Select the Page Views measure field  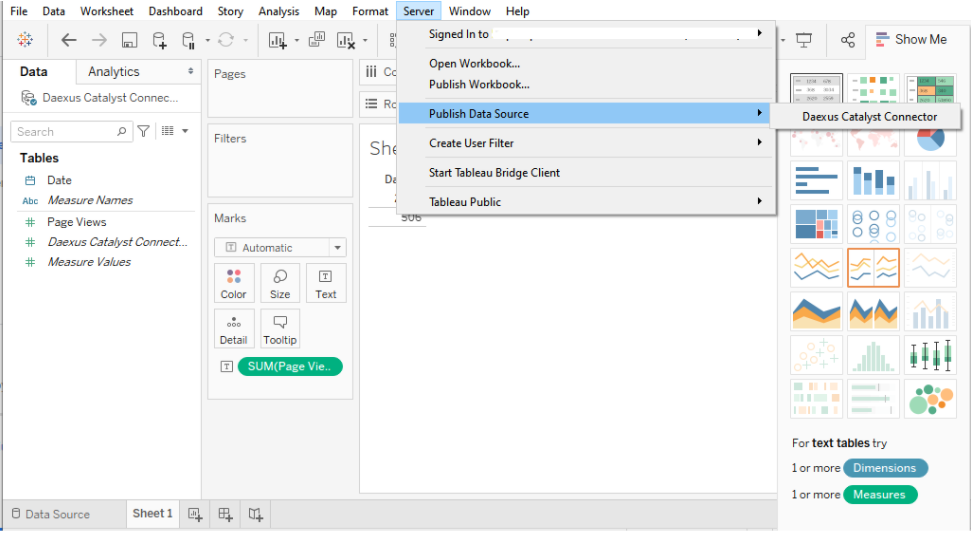(x=77, y=222)
